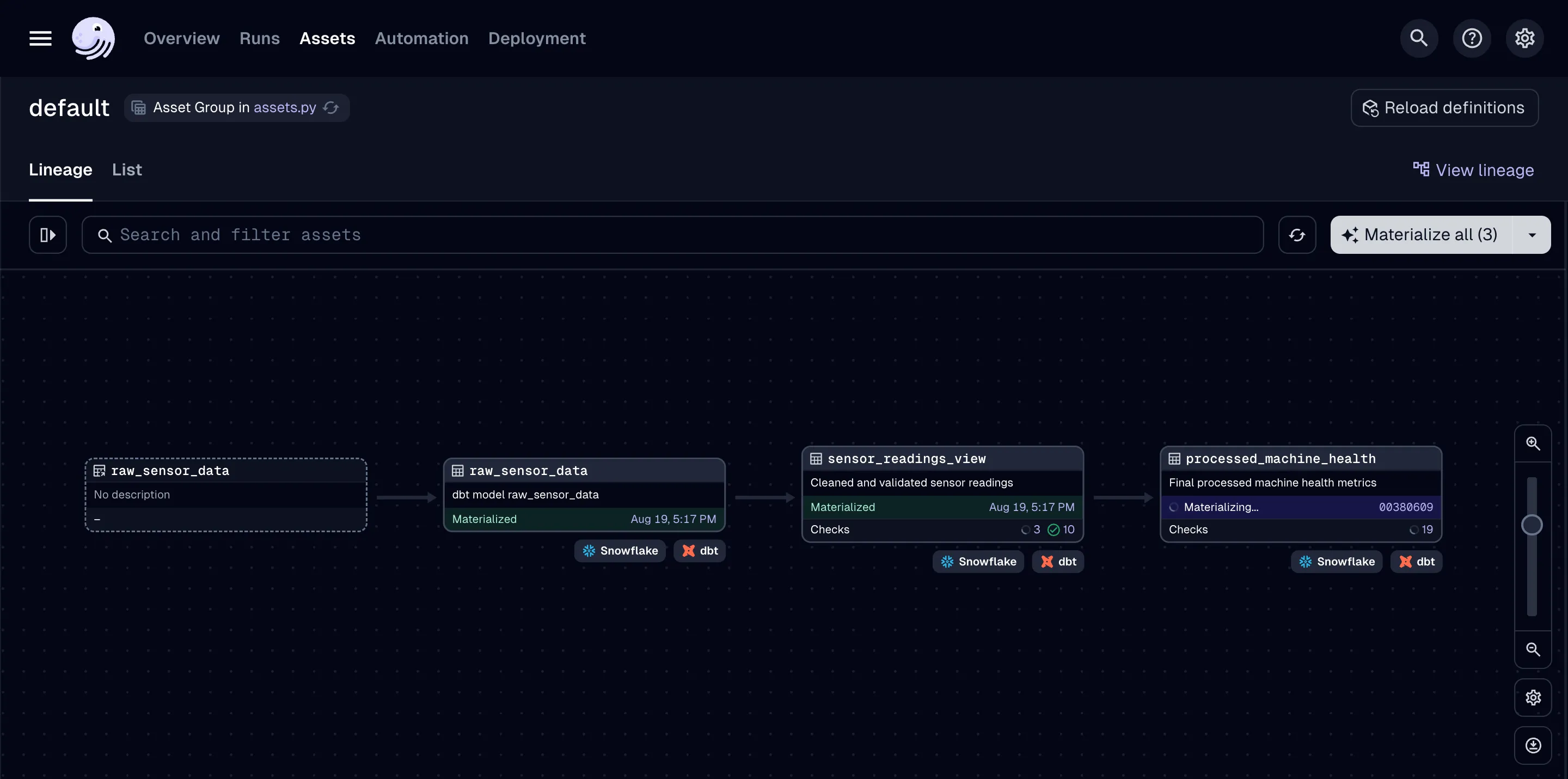
Task: Open the help question-mark menu
Action: (1472, 38)
